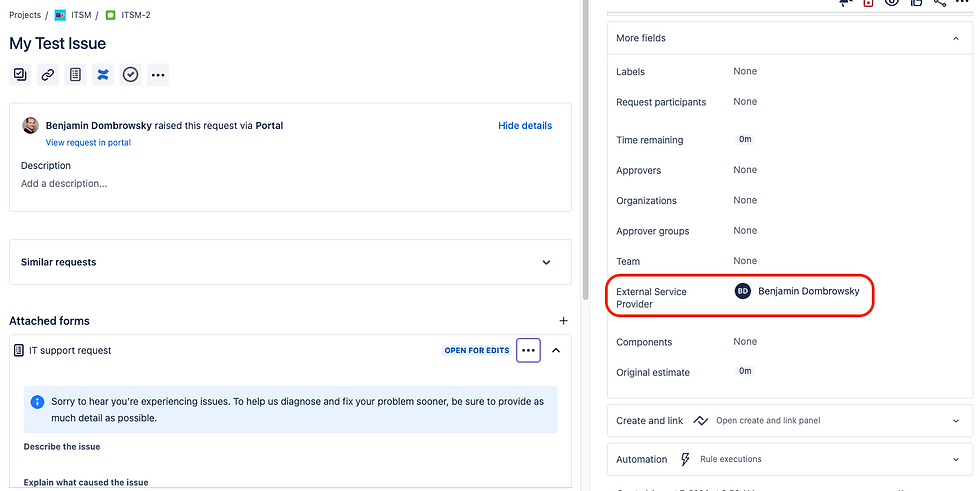Edit the Components field value
980x491 pixels.
[745, 341]
